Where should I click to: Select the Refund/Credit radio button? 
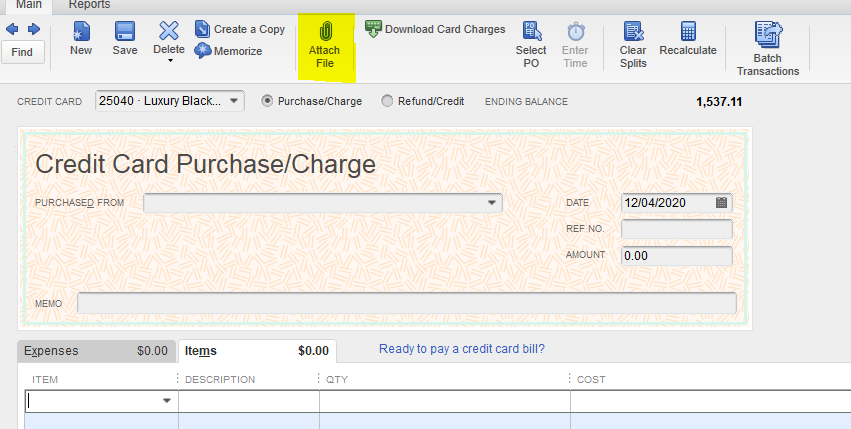387,101
